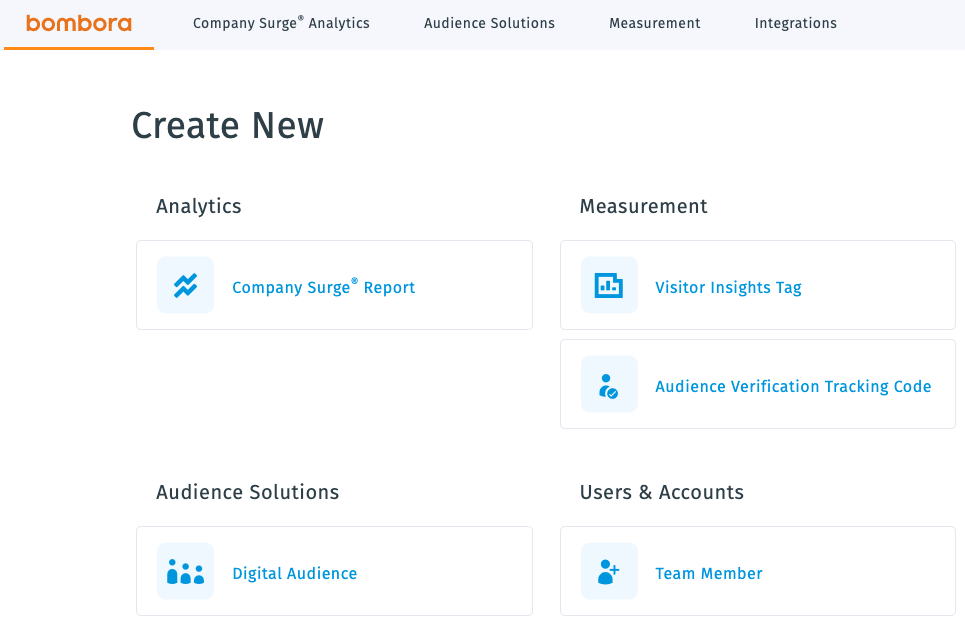Click the Team Member card
965x623 pixels.
[x=758, y=571]
